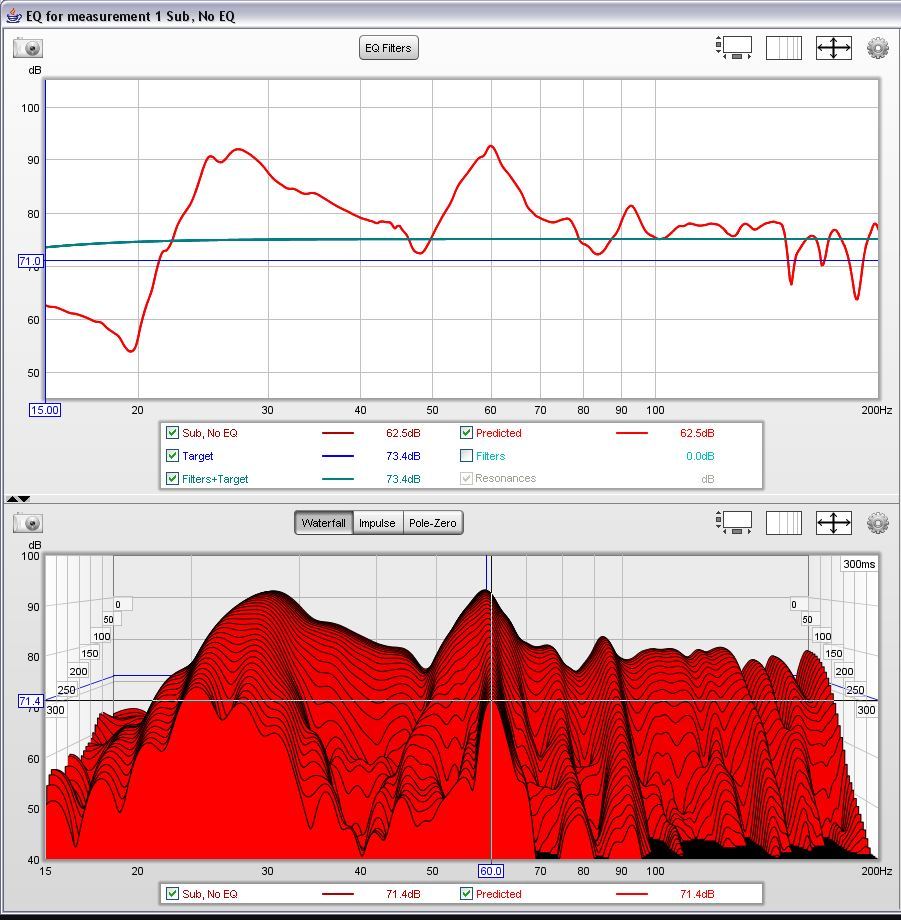Click the Waterfall tab button
Image resolution: width=901 pixels, height=920 pixels.
click(x=323, y=522)
